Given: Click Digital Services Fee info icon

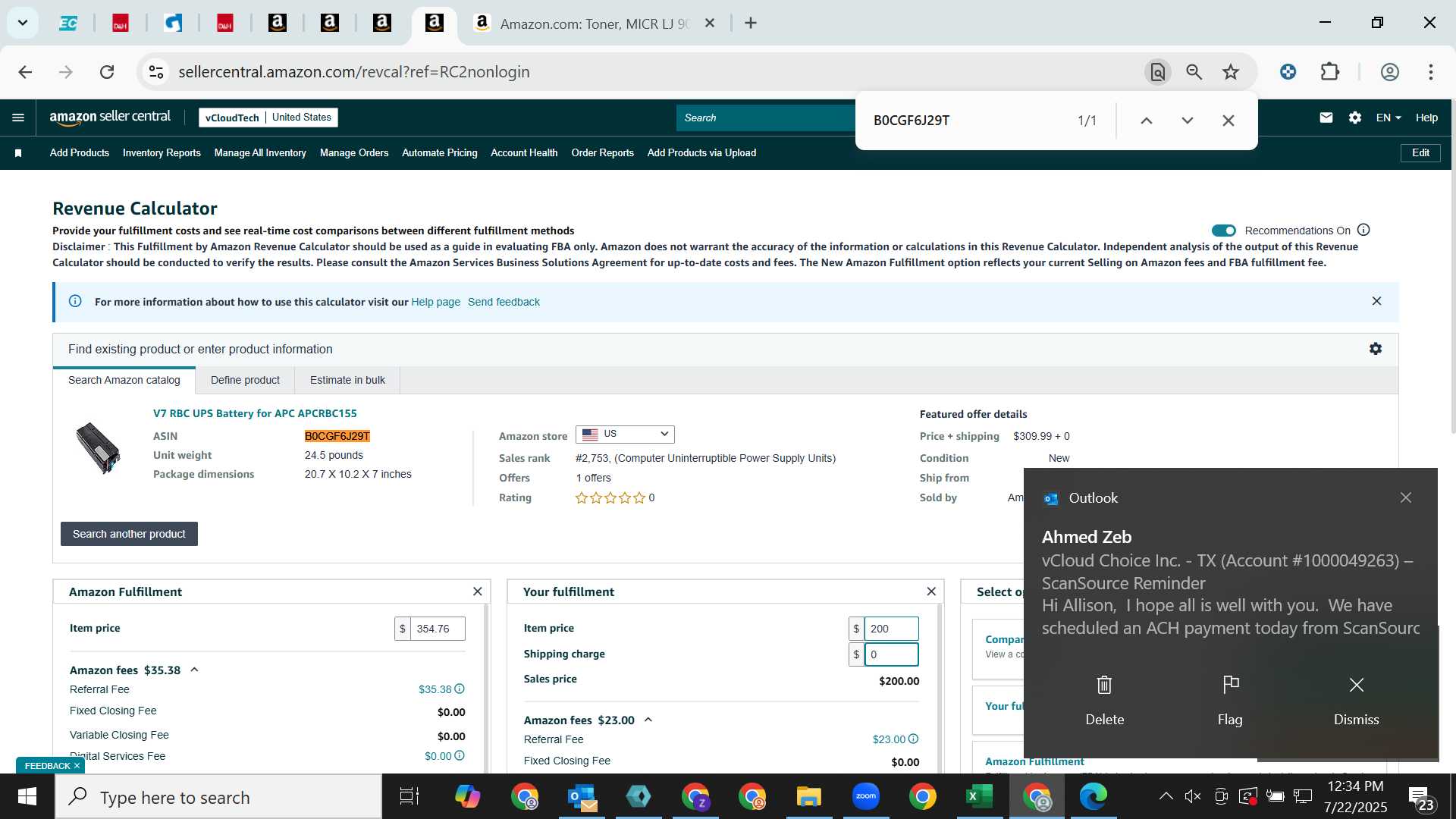Looking at the screenshot, I should click(460, 756).
